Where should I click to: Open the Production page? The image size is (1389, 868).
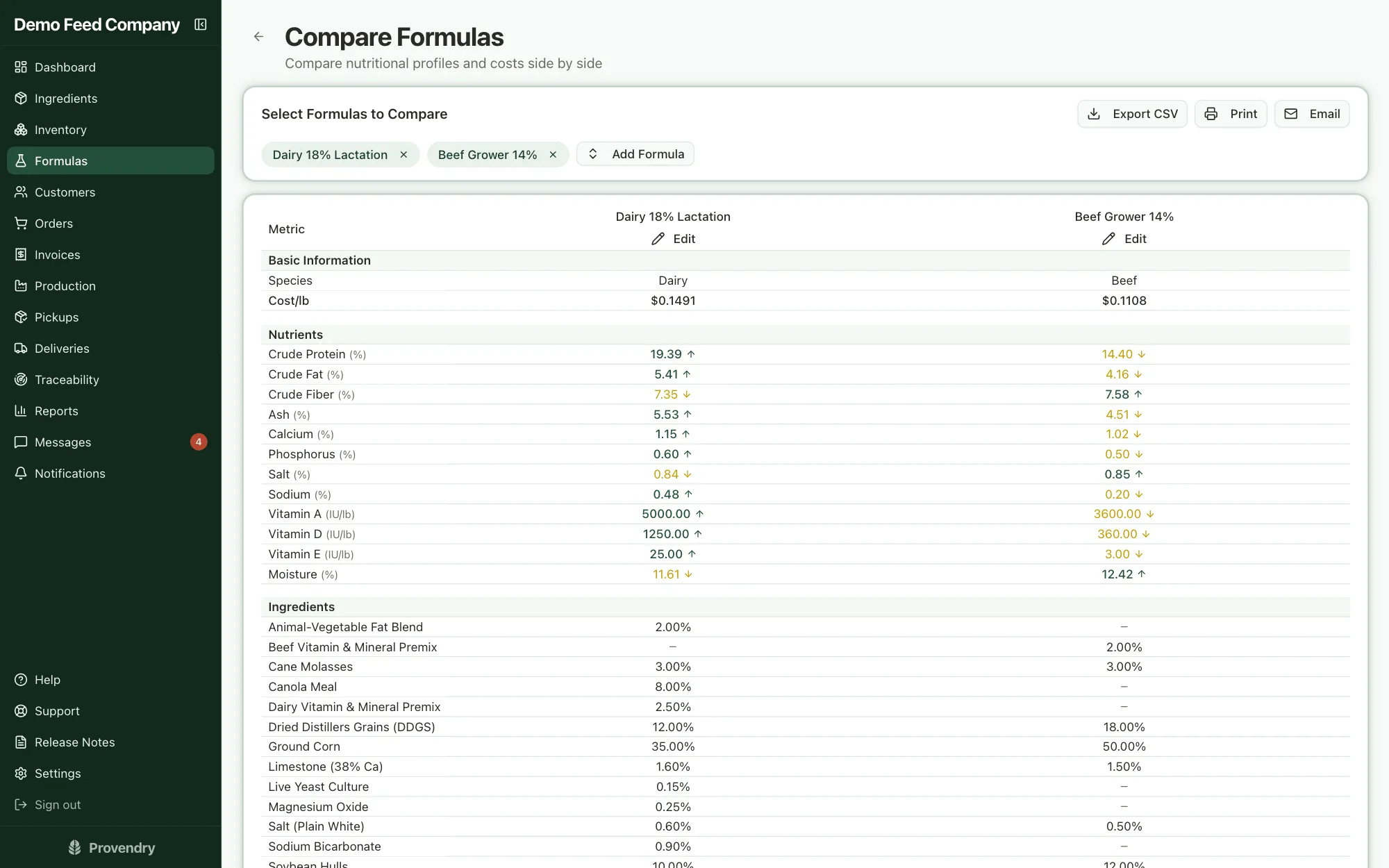tap(110, 285)
